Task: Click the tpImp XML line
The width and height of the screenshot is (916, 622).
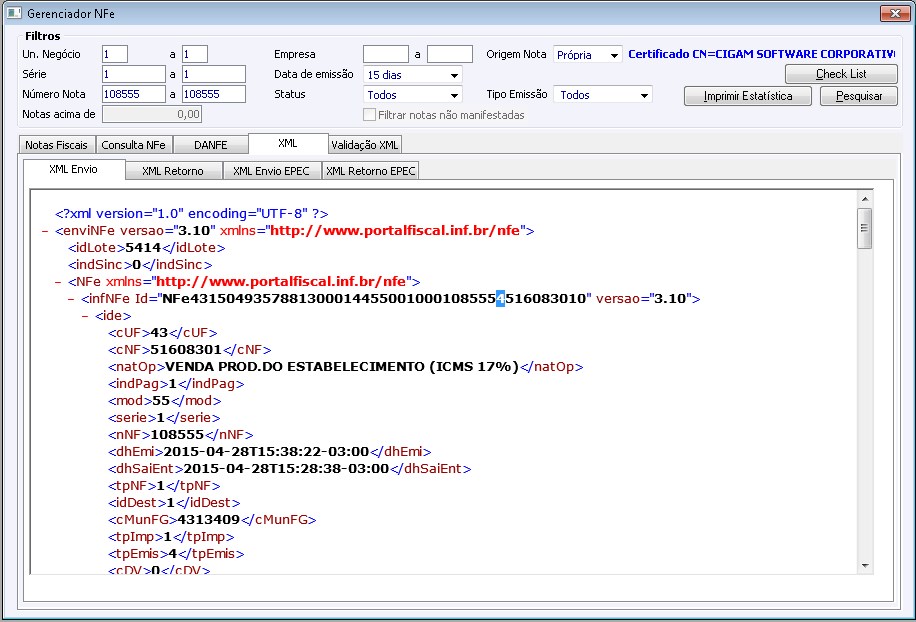Action: tap(171, 537)
